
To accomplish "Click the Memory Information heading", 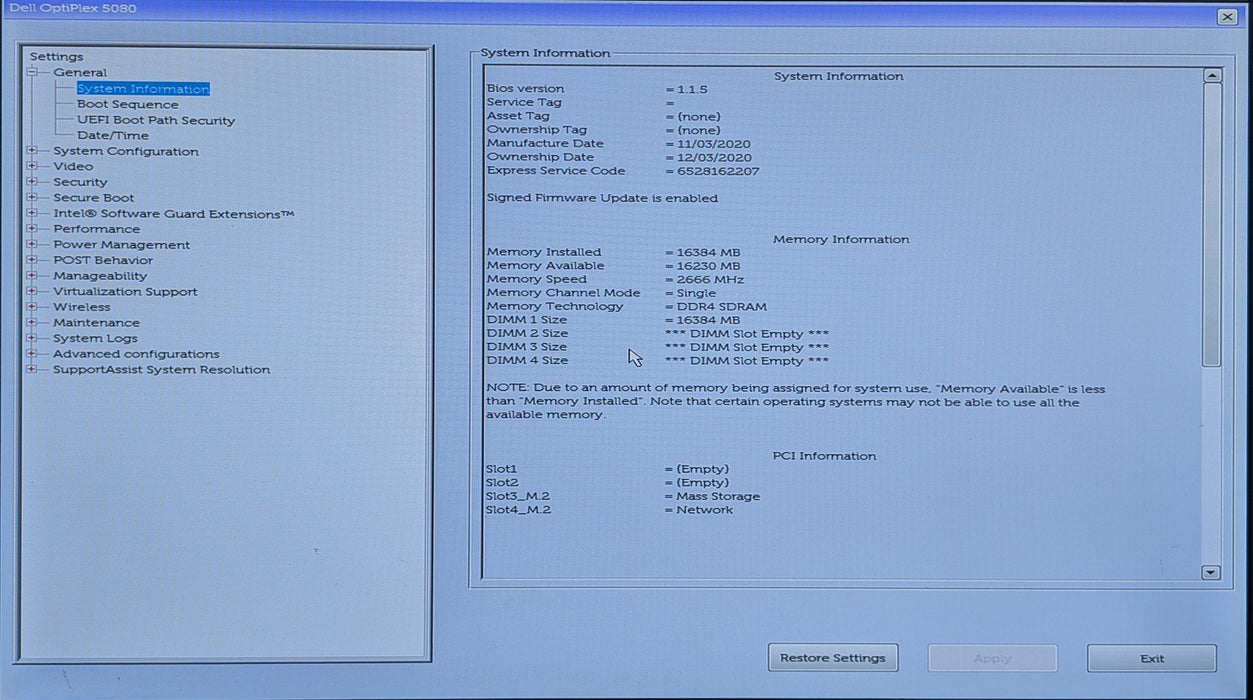I will pyautogui.click(x=841, y=239).
